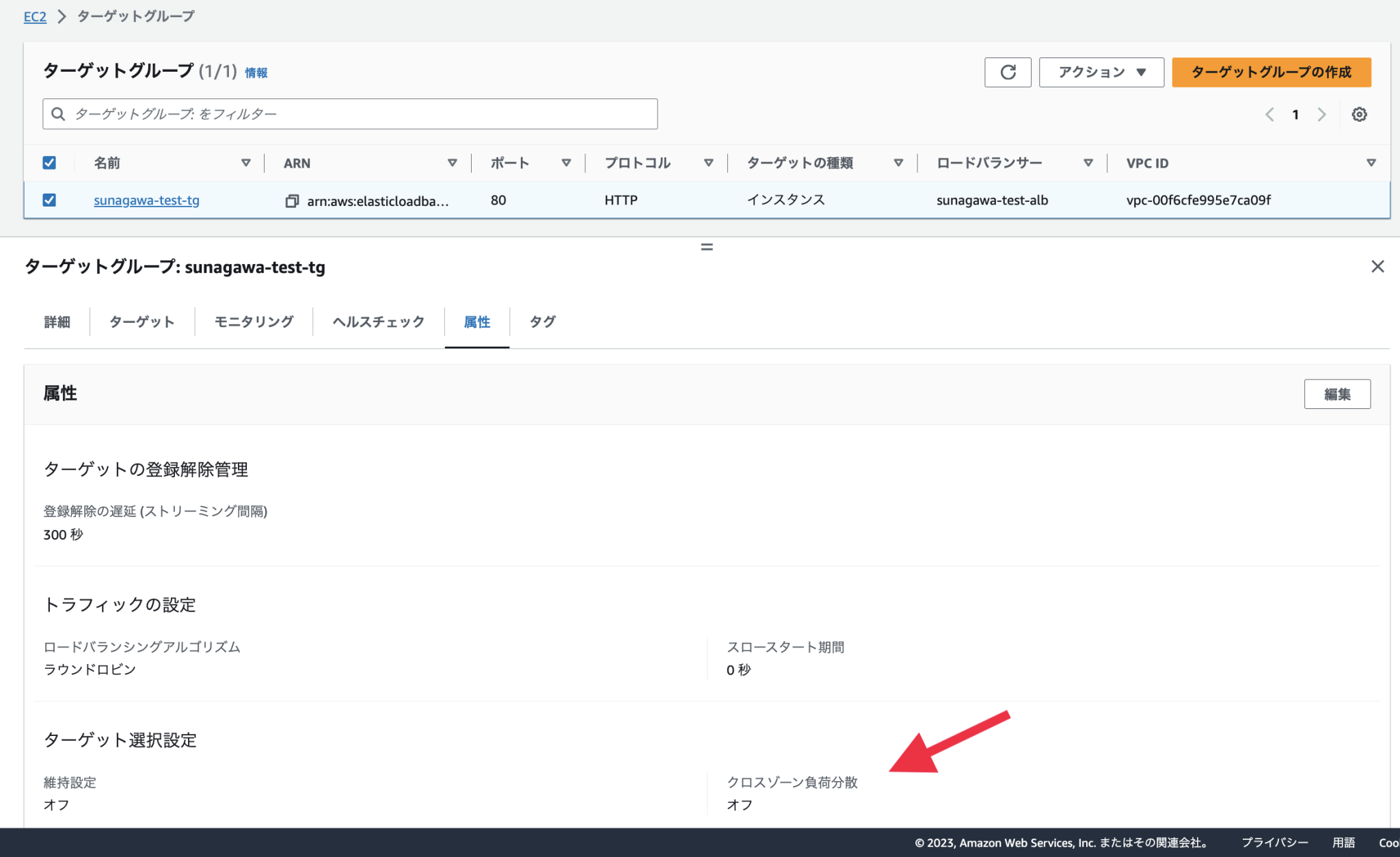This screenshot has width=1400, height=857.
Task: Click inside the target group filter field
Action: [x=342, y=114]
